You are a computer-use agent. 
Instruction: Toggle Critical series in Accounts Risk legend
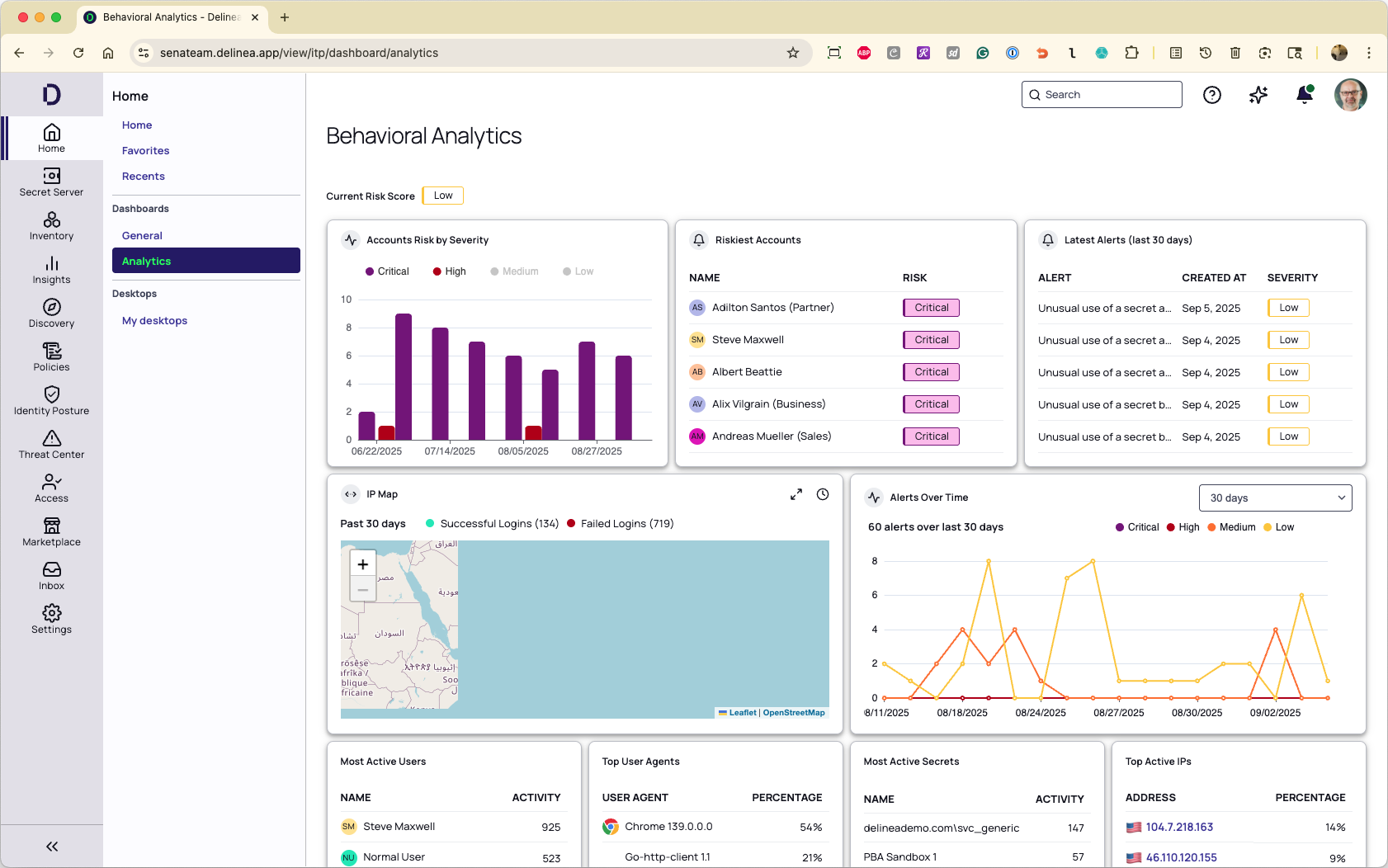point(387,271)
